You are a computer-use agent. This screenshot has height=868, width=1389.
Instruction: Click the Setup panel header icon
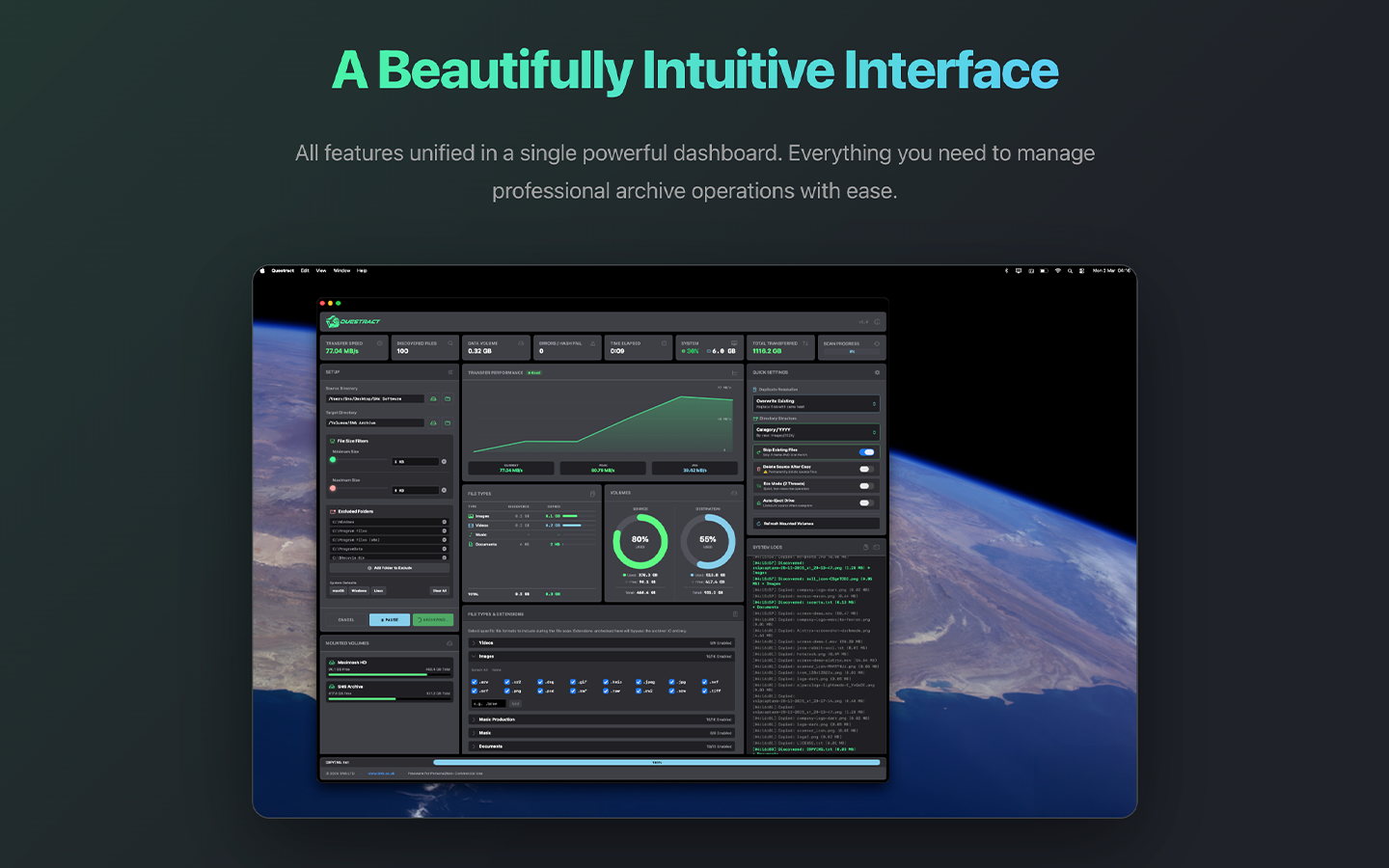point(450,372)
